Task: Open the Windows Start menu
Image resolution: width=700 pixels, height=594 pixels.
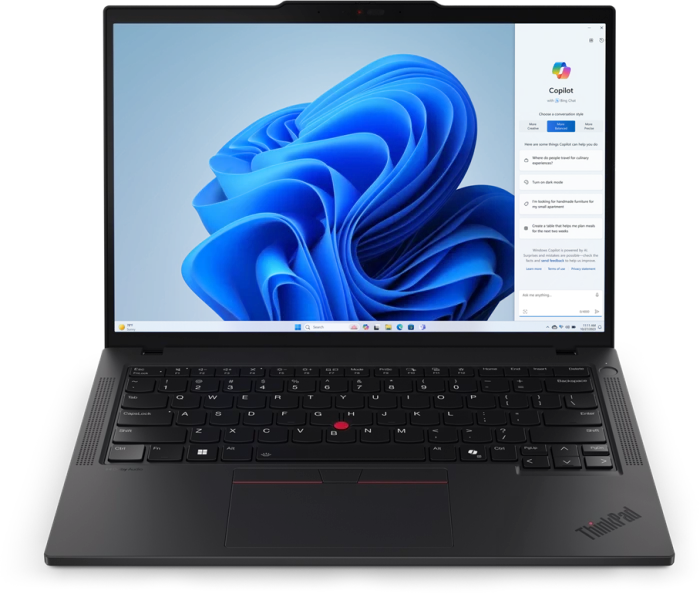Action: pyautogui.click(x=298, y=327)
